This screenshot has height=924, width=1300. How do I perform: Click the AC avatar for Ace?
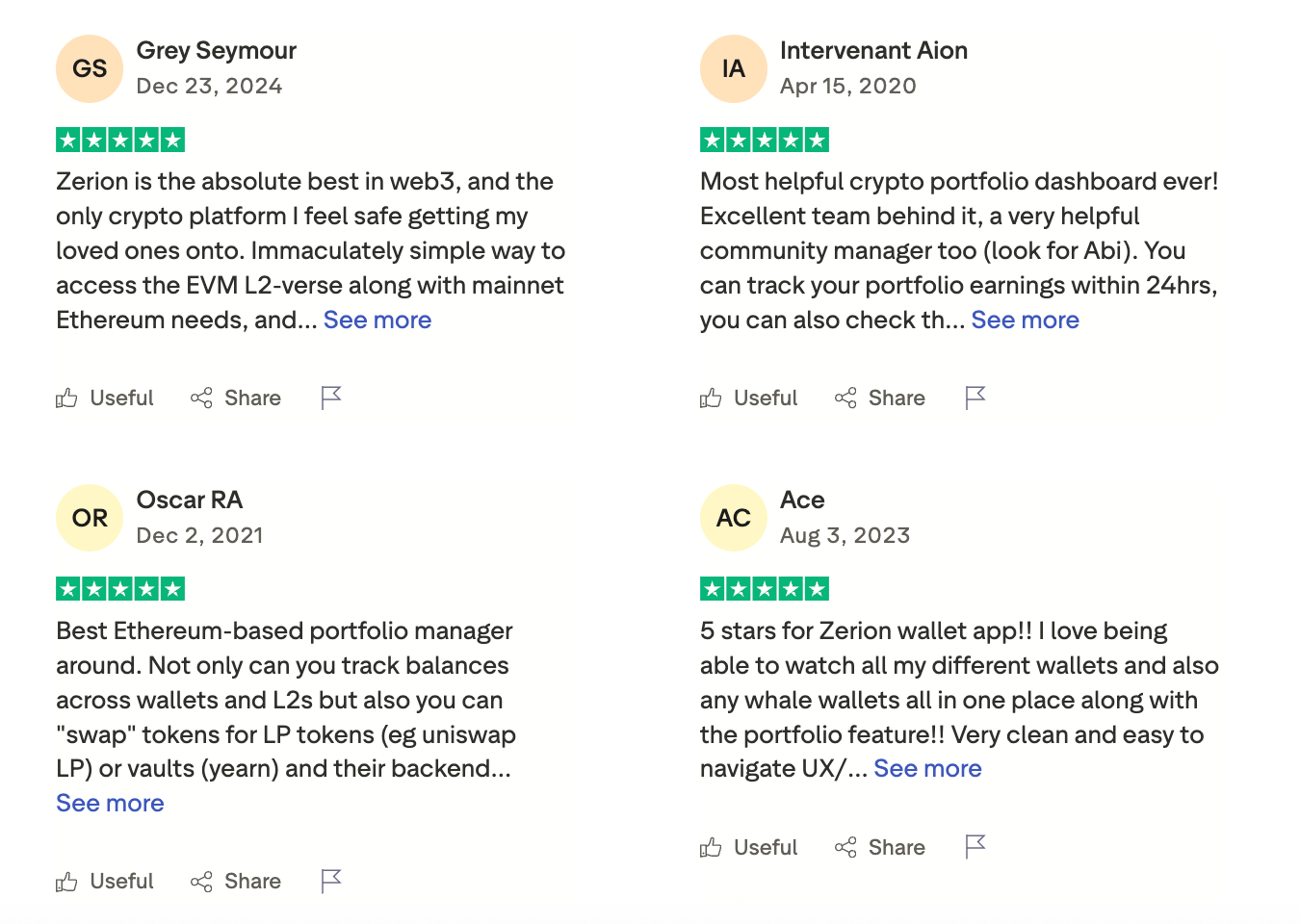[x=733, y=518]
